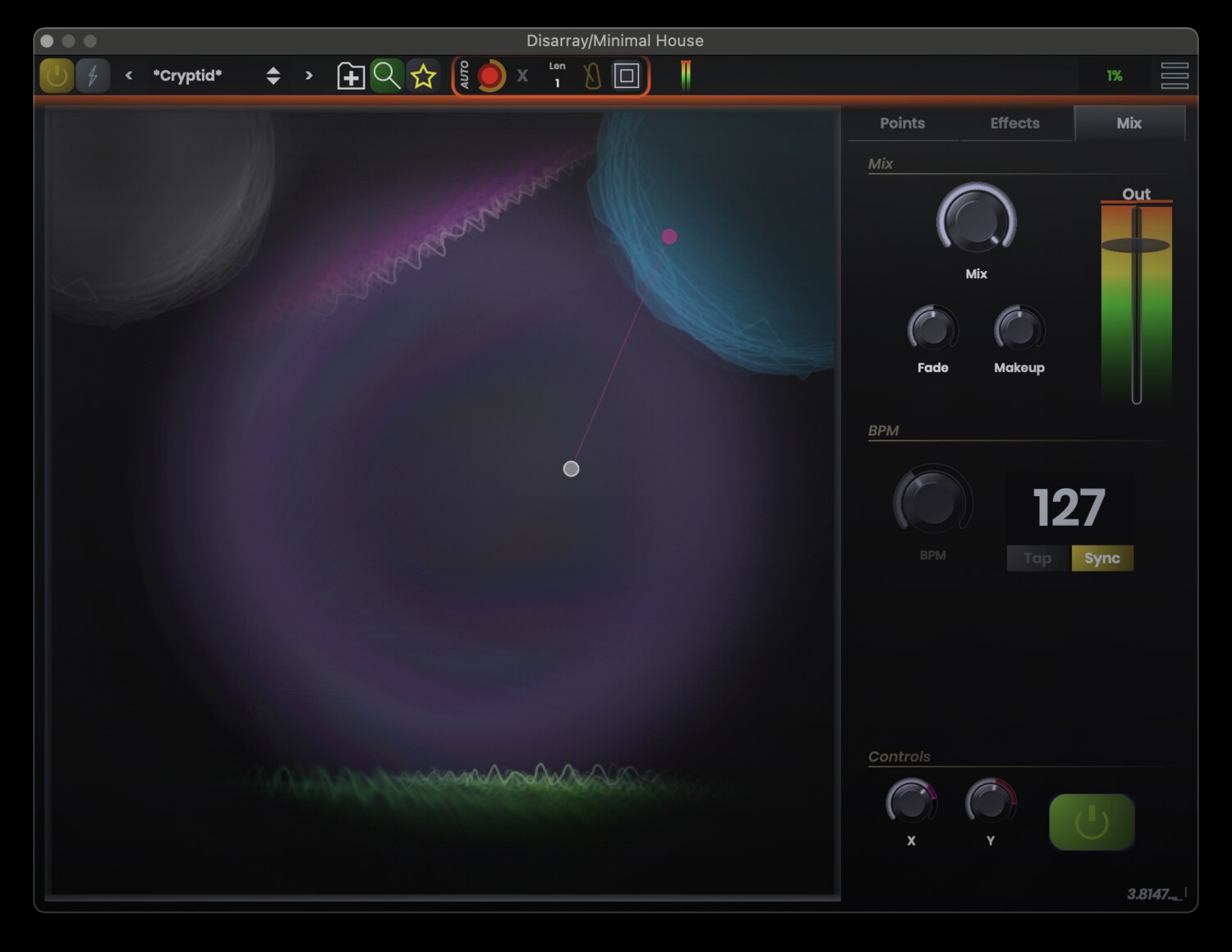Click the save preset folder-plus icon
This screenshot has width=1232, height=952.
pos(351,76)
